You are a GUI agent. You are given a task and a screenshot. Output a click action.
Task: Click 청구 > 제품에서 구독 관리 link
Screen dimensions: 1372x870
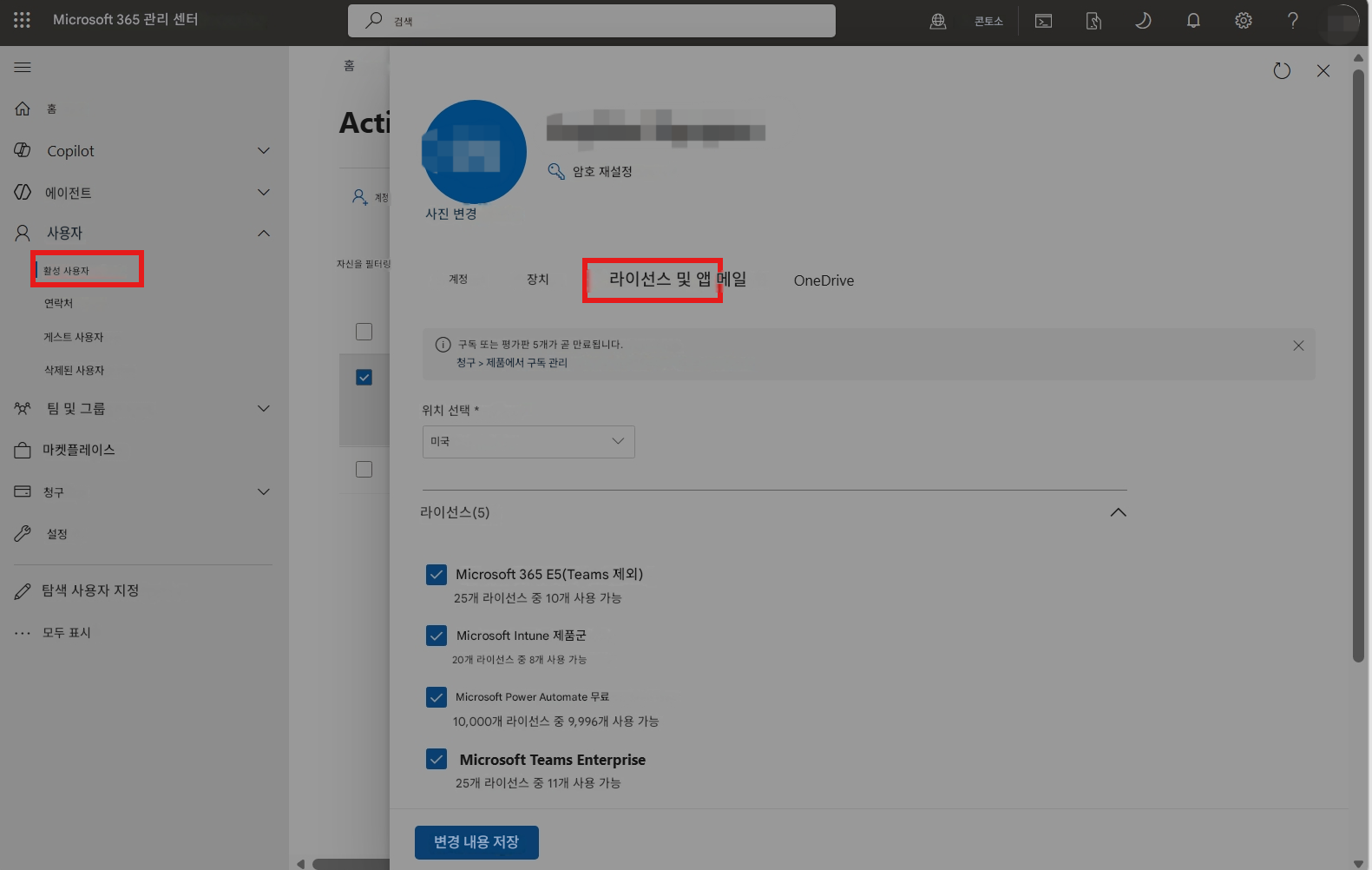click(x=512, y=363)
